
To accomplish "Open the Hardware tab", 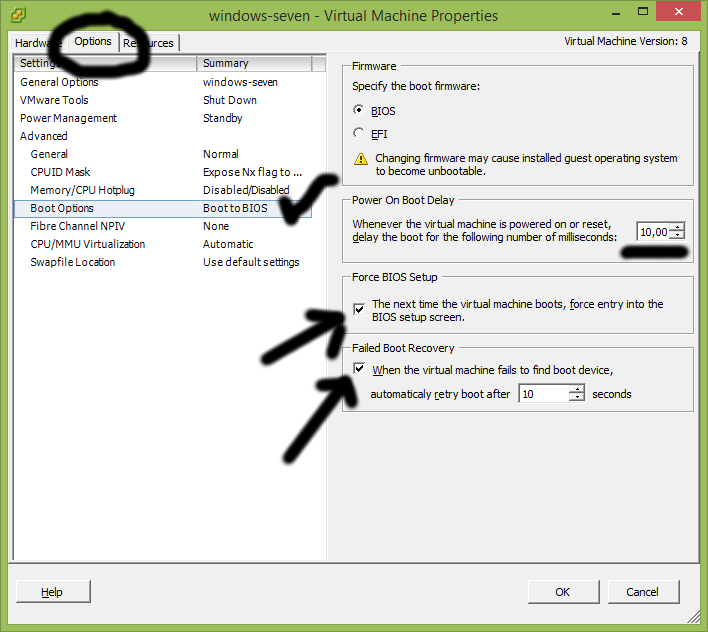I will 38,43.
